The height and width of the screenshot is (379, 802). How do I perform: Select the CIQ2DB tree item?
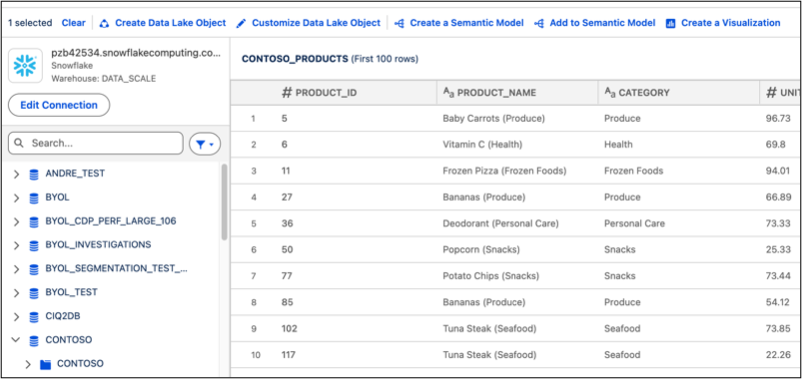pyautogui.click(x=62, y=316)
